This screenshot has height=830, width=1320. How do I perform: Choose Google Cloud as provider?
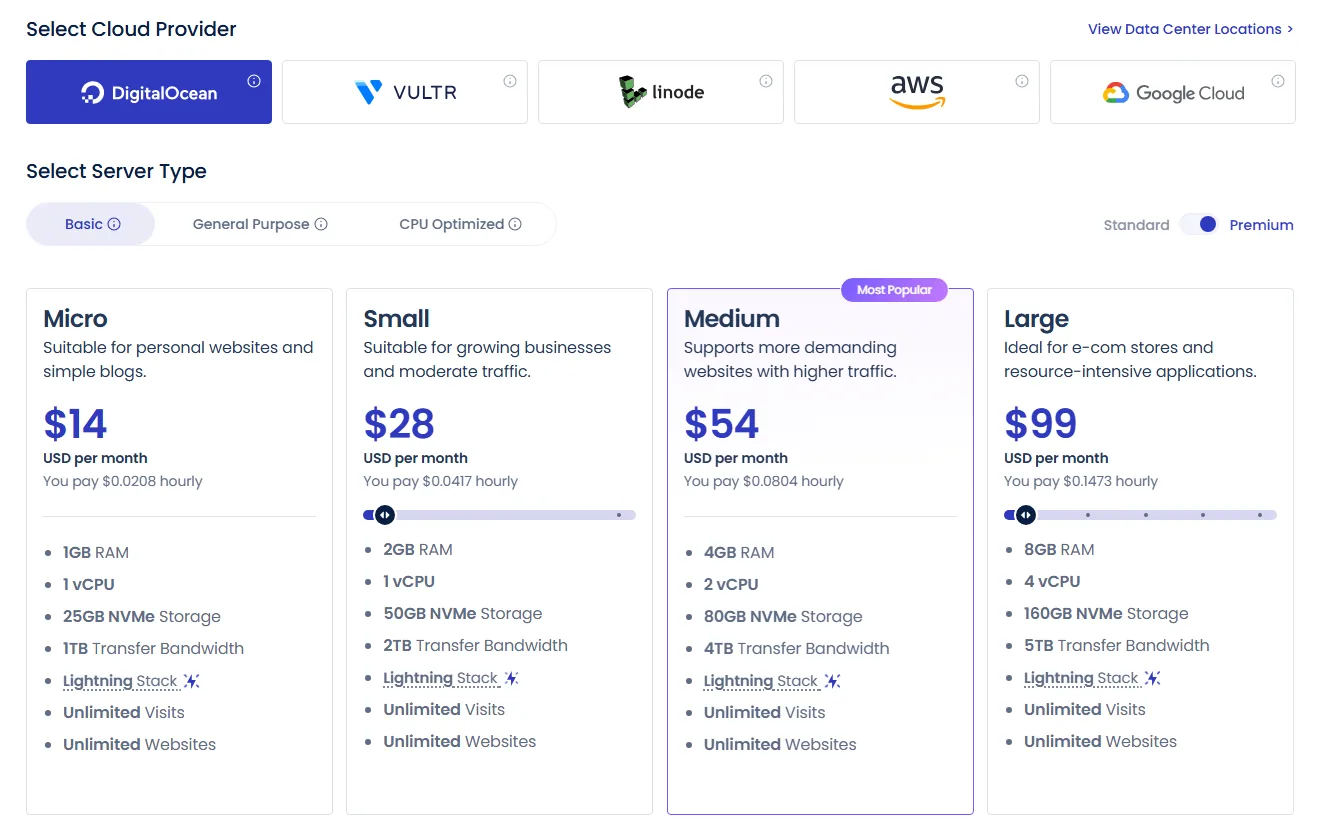coord(1173,92)
